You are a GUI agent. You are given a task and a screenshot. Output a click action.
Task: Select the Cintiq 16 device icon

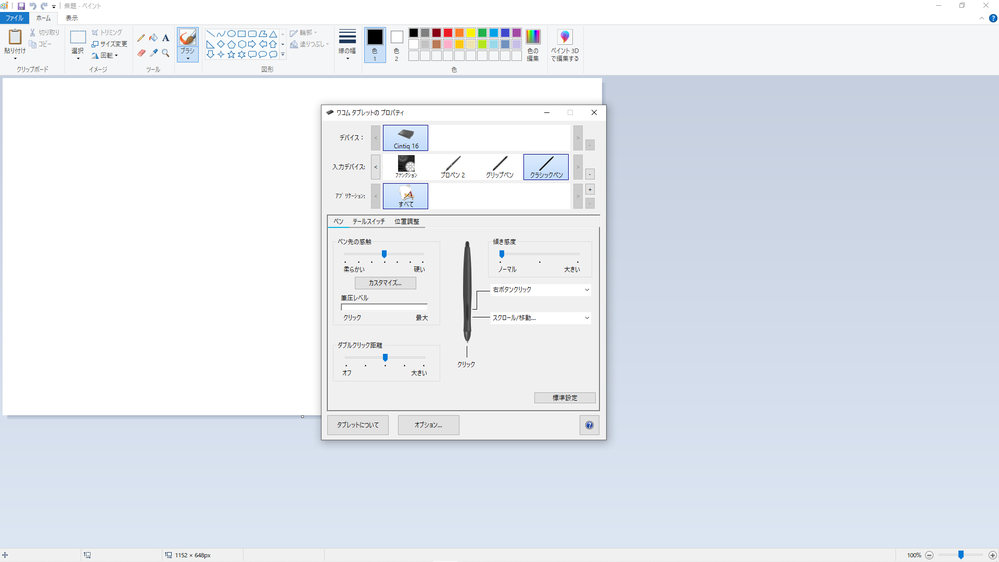406,138
